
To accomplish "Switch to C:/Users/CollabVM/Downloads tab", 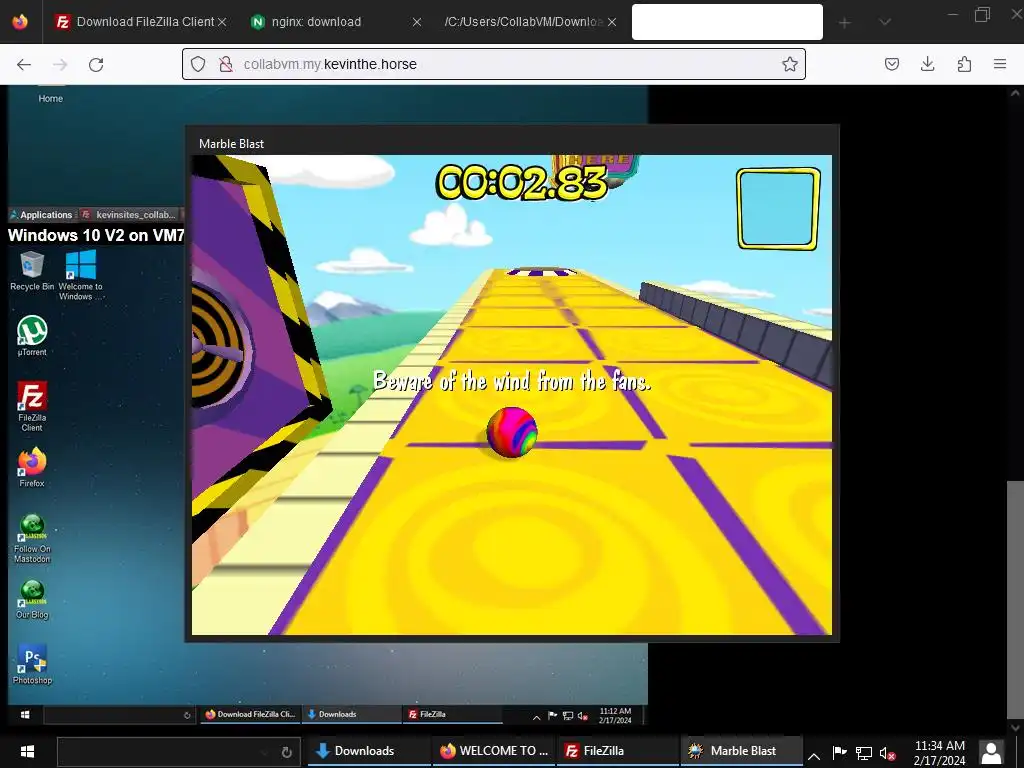I will [x=522, y=22].
